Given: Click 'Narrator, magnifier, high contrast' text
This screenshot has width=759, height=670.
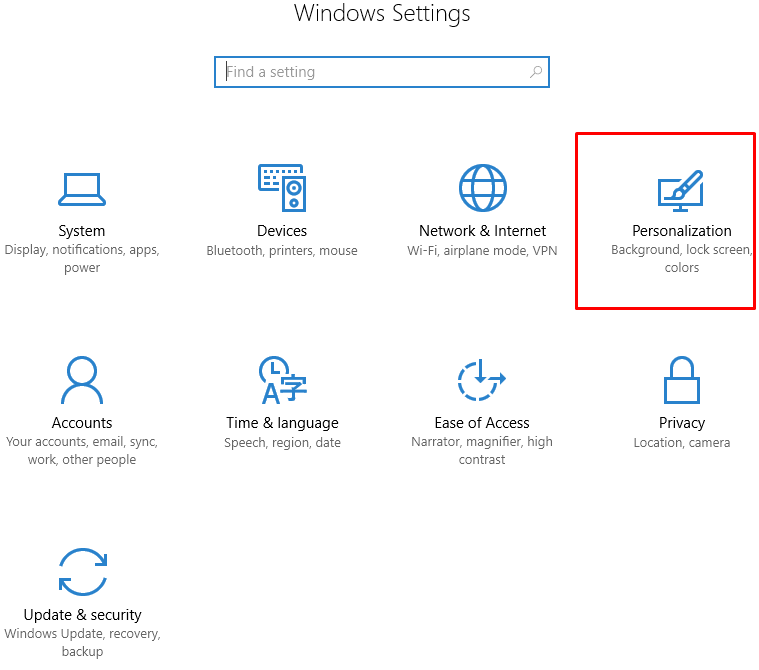Looking at the screenshot, I should coord(482,450).
